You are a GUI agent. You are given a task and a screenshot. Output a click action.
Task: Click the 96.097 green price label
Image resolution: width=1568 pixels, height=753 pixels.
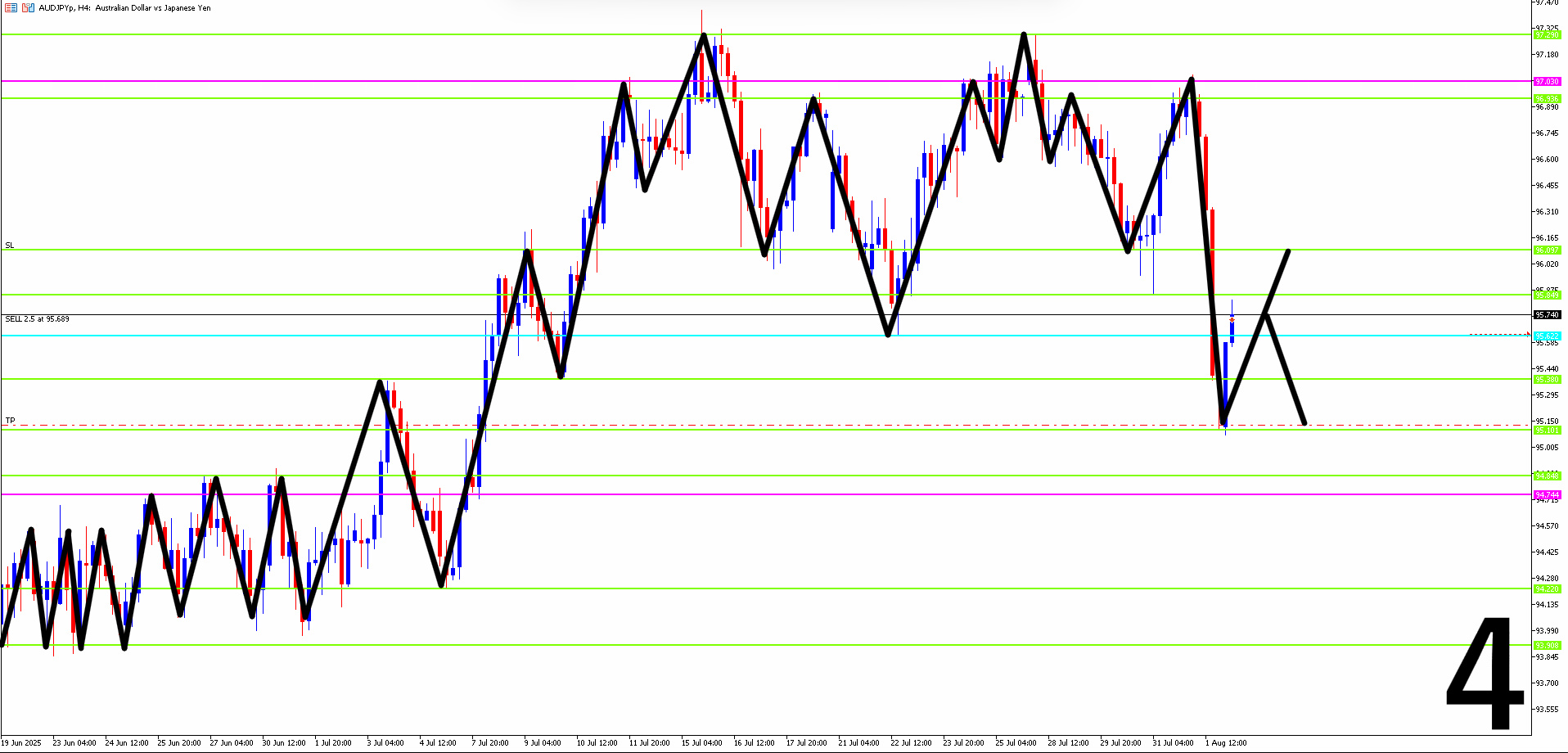(x=1547, y=250)
